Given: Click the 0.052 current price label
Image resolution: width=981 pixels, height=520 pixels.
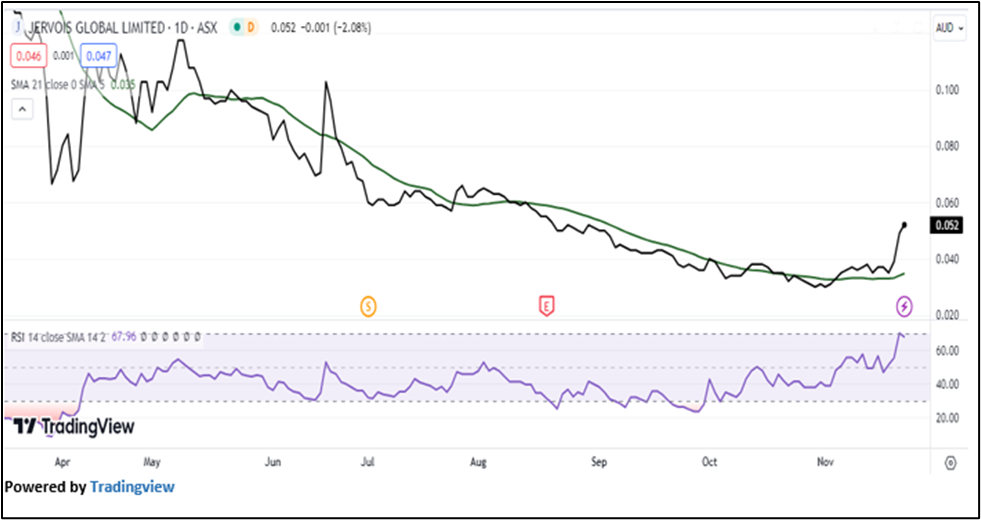Looking at the screenshot, I should coord(945,225).
